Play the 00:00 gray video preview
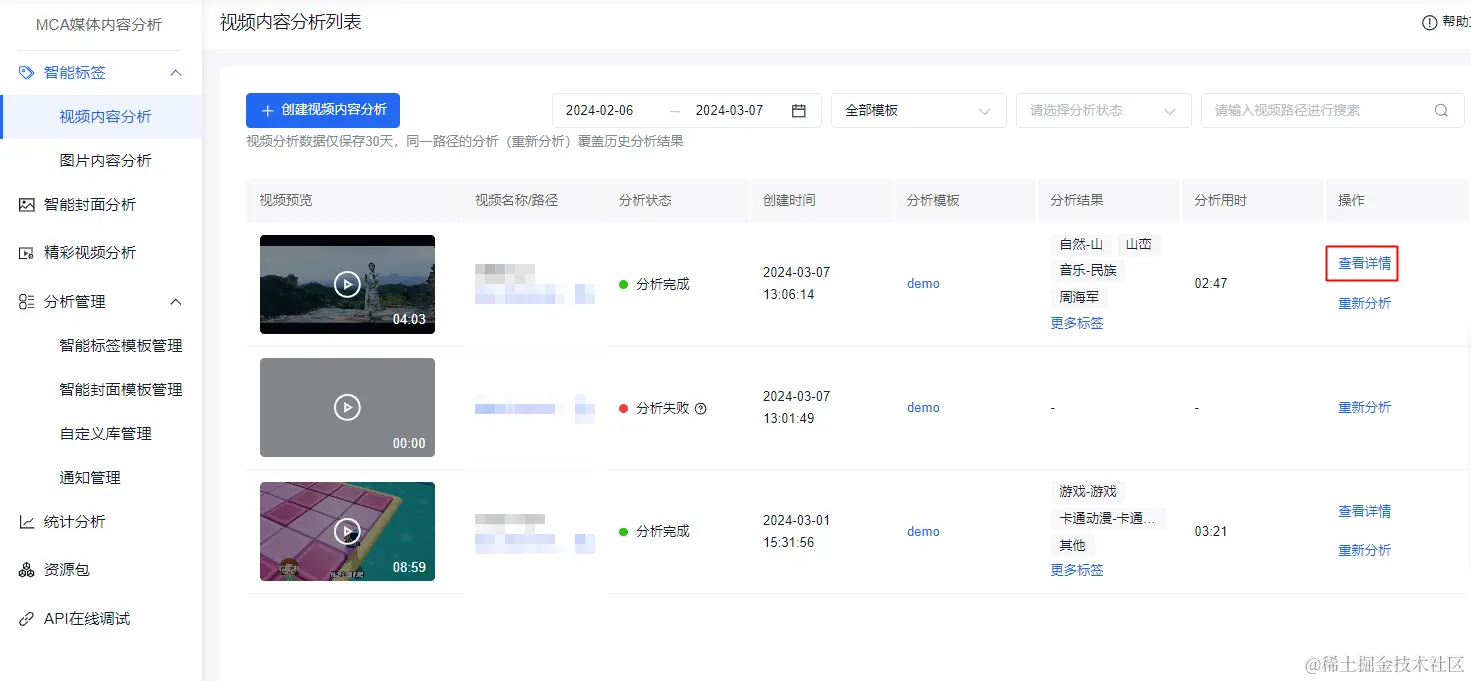Viewport: 1471px width, 681px height. [347, 407]
